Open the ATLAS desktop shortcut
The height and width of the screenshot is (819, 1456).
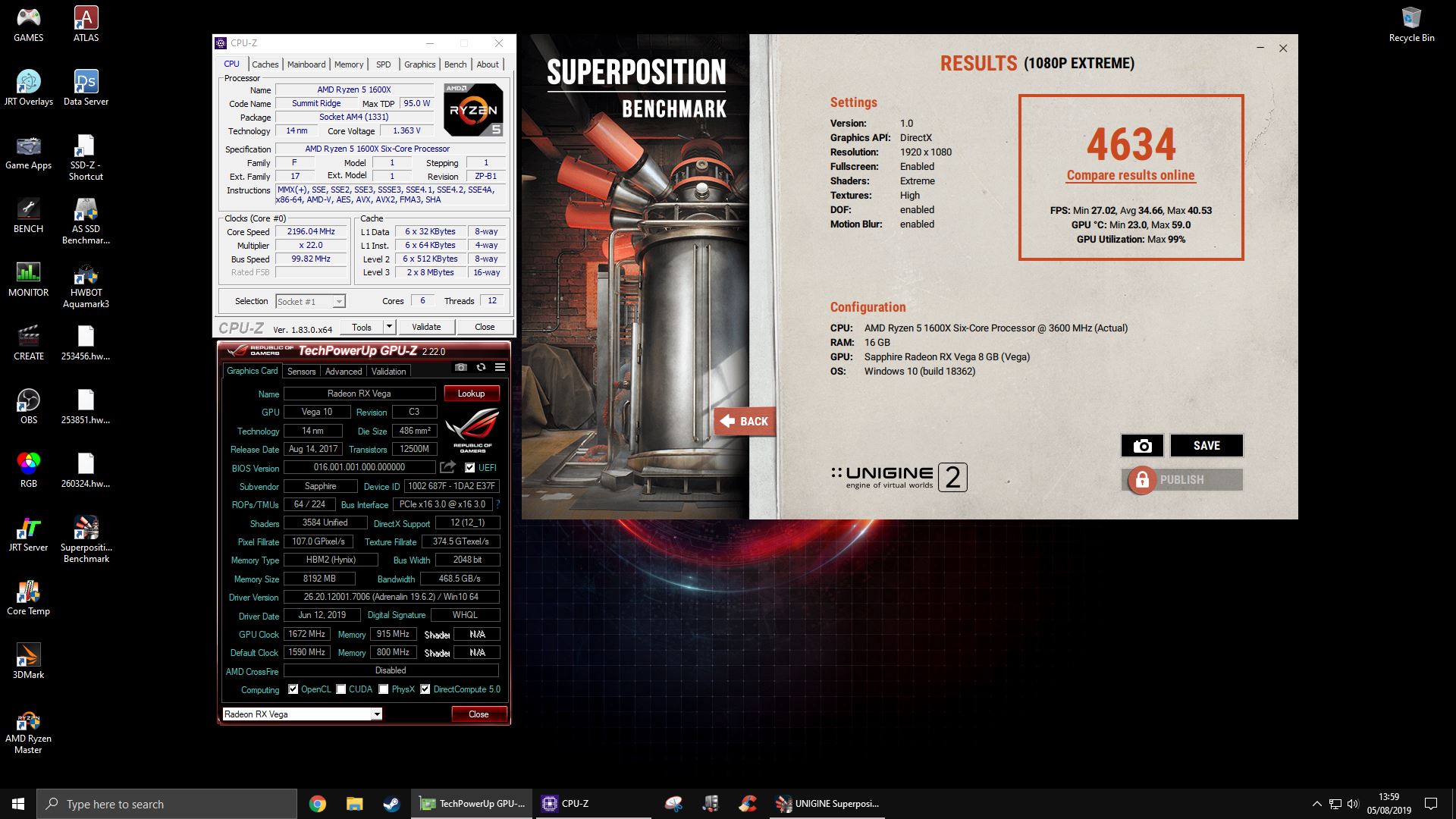(86, 24)
